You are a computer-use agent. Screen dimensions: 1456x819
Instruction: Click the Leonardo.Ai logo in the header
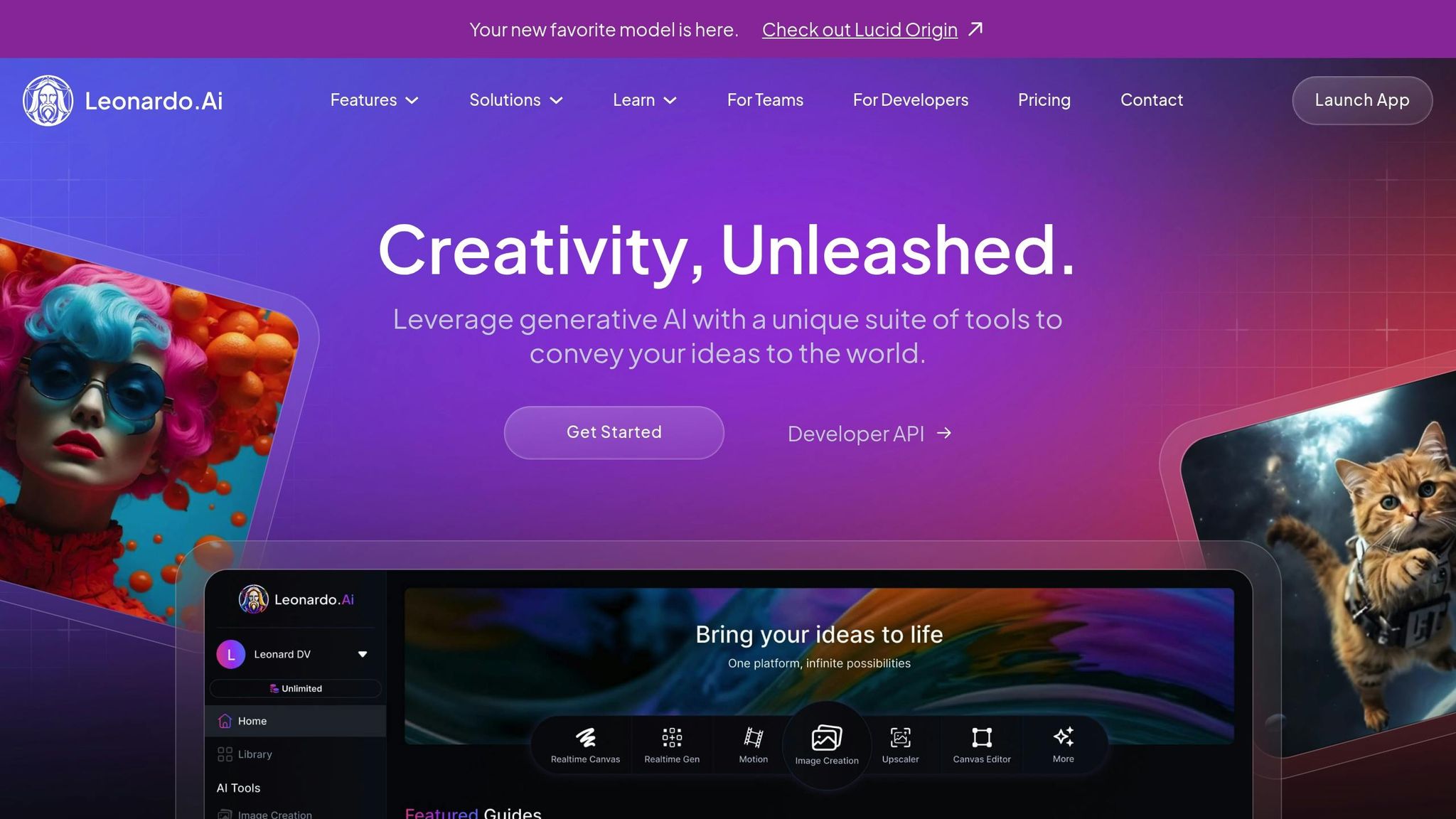tap(122, 100)
